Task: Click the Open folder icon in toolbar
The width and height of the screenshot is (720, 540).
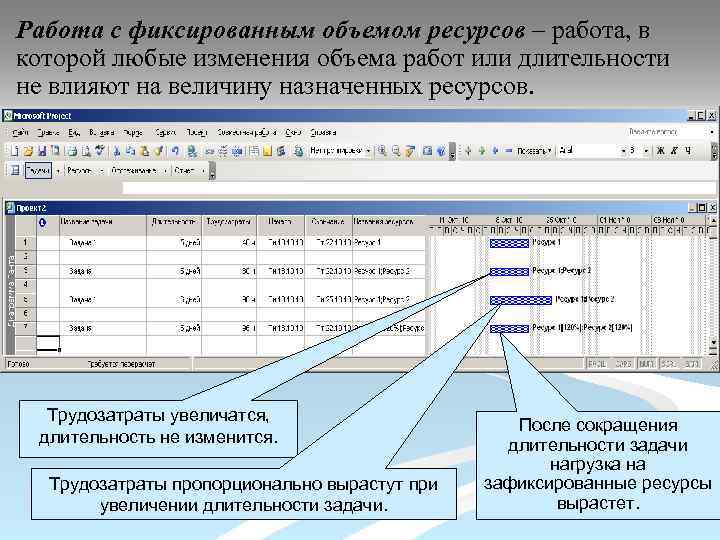Action: click(x=28, y=151)
